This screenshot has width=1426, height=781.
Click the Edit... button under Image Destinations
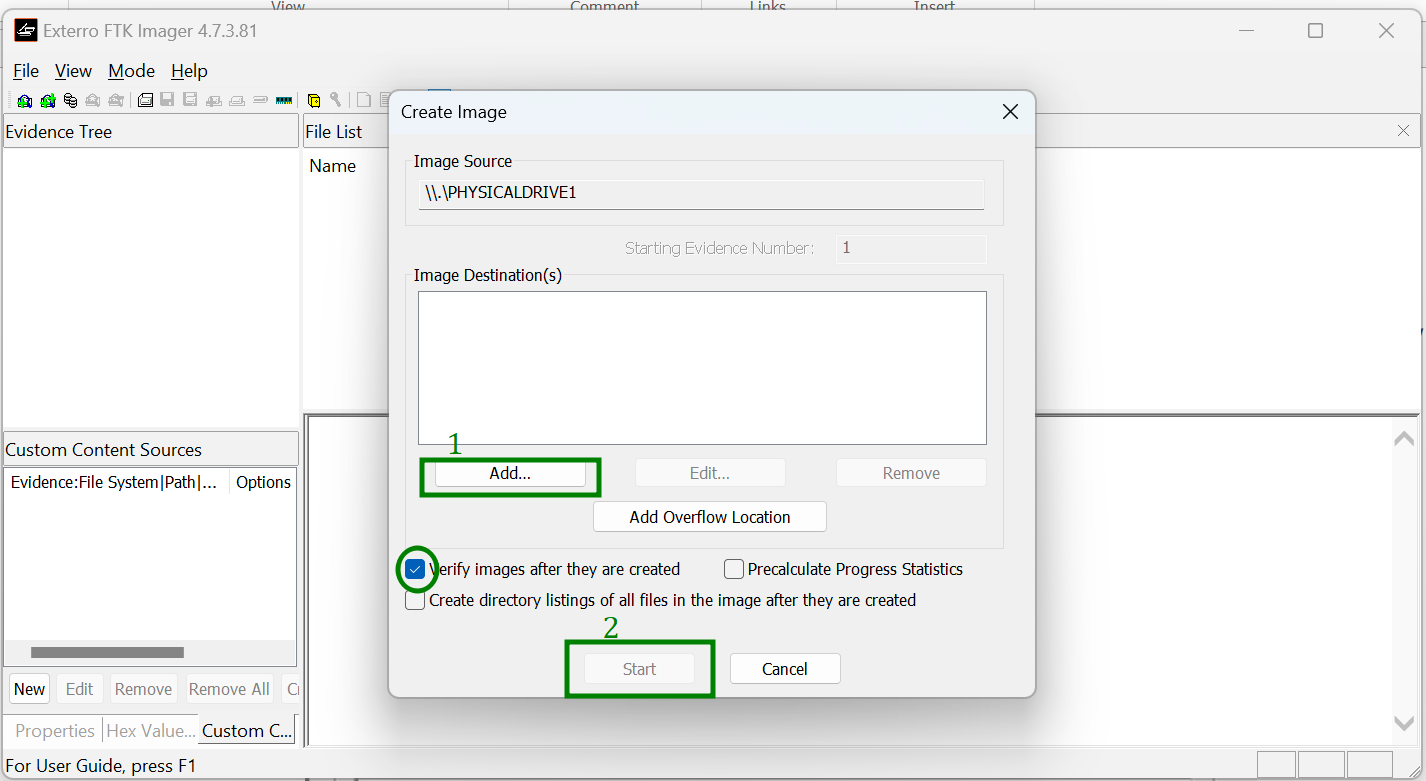click(x=710, y=474)
